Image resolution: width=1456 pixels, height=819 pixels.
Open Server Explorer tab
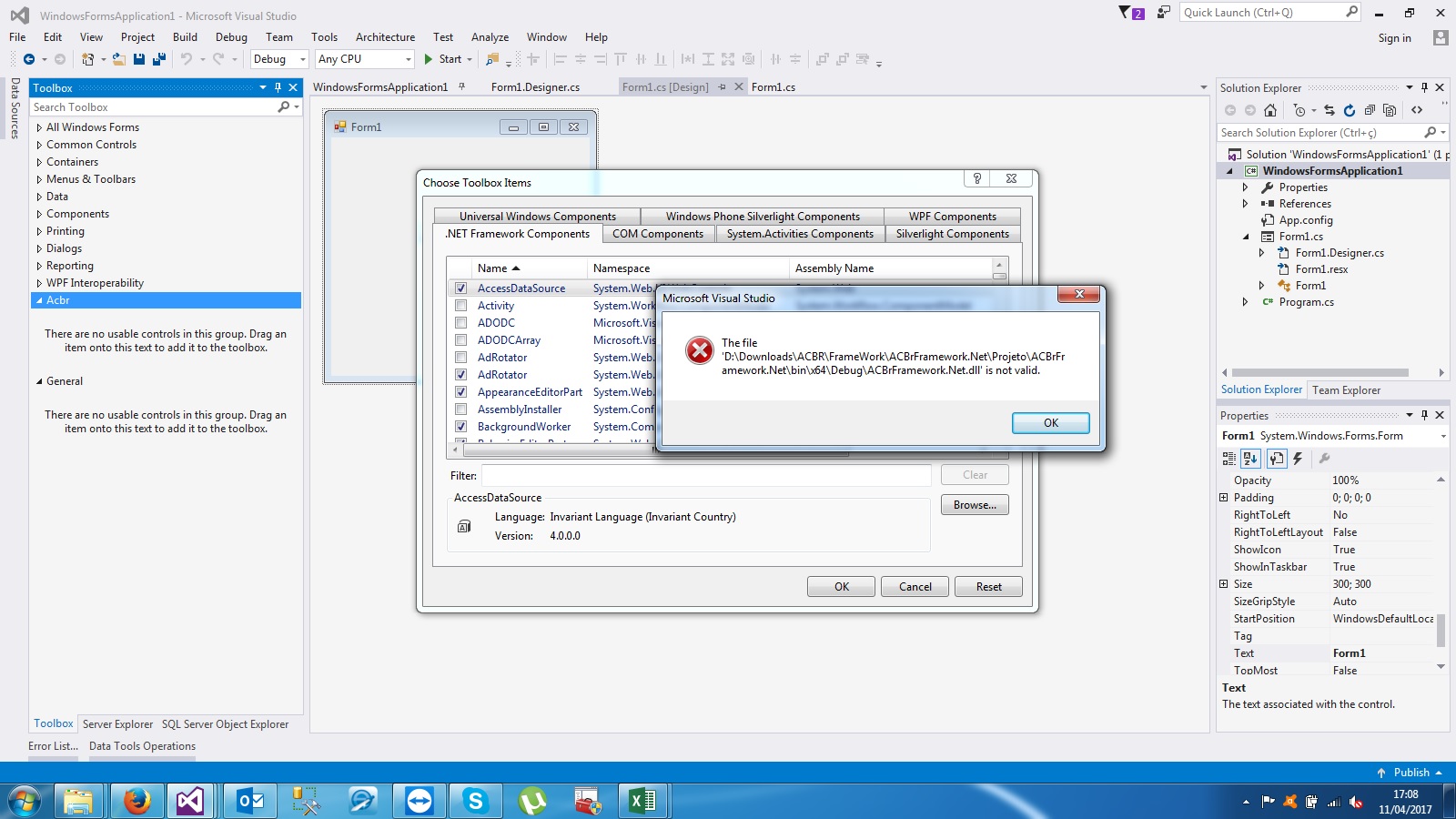(117, 724)
